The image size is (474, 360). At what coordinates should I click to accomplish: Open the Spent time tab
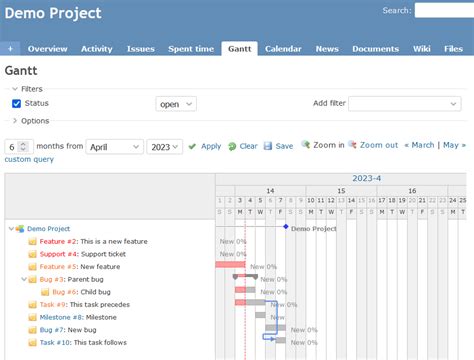click(191, 49)
